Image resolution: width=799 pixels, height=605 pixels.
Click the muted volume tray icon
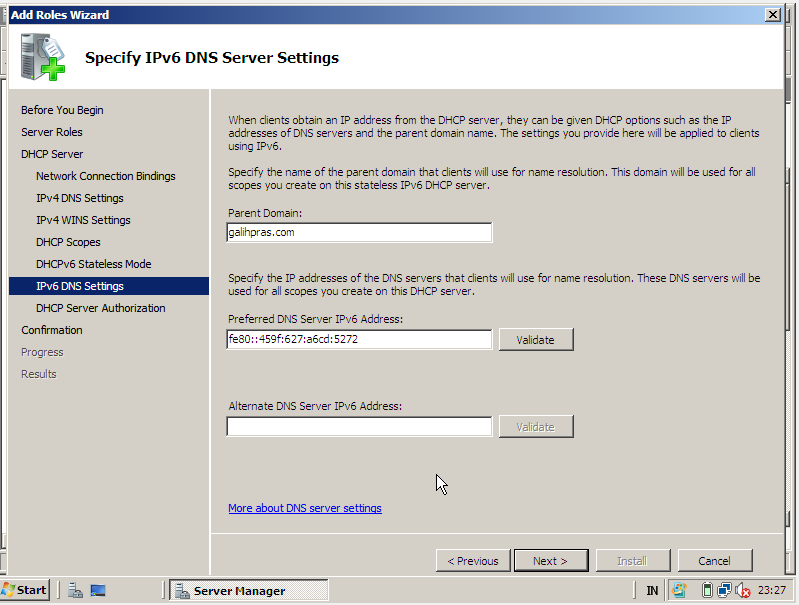tap(743, 591)
